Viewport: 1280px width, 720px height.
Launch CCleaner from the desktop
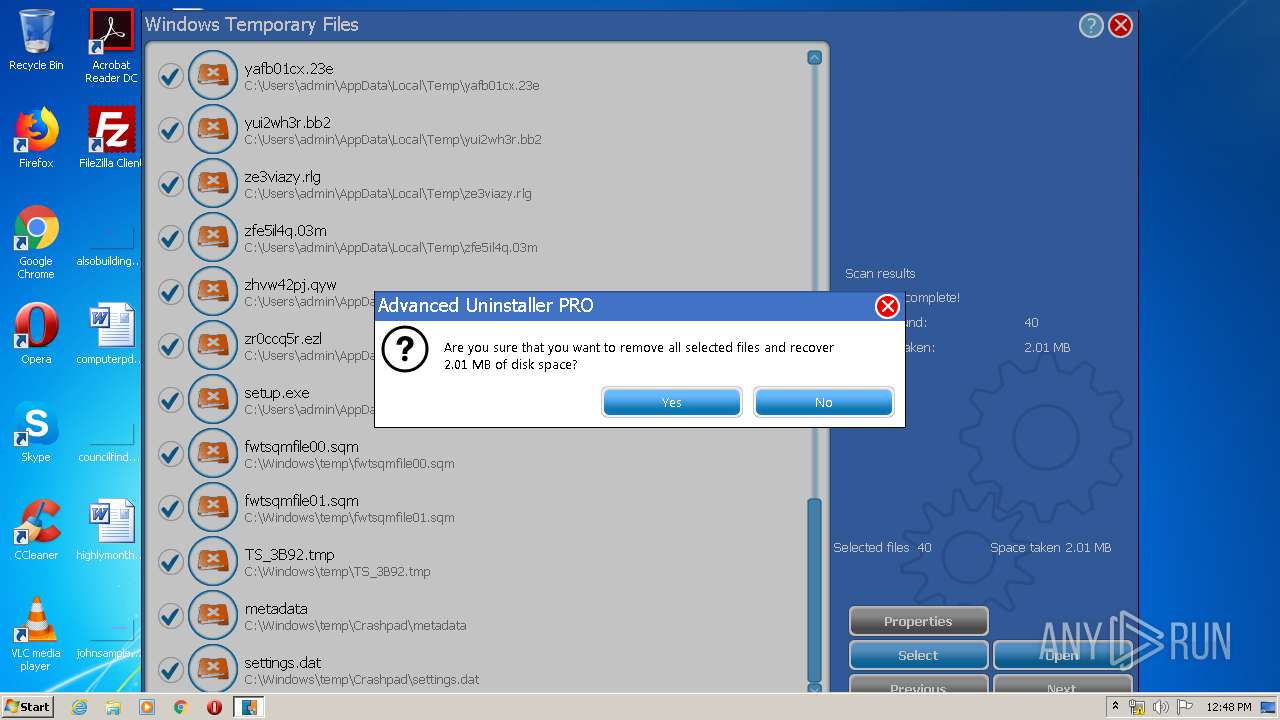click(36, 530)
